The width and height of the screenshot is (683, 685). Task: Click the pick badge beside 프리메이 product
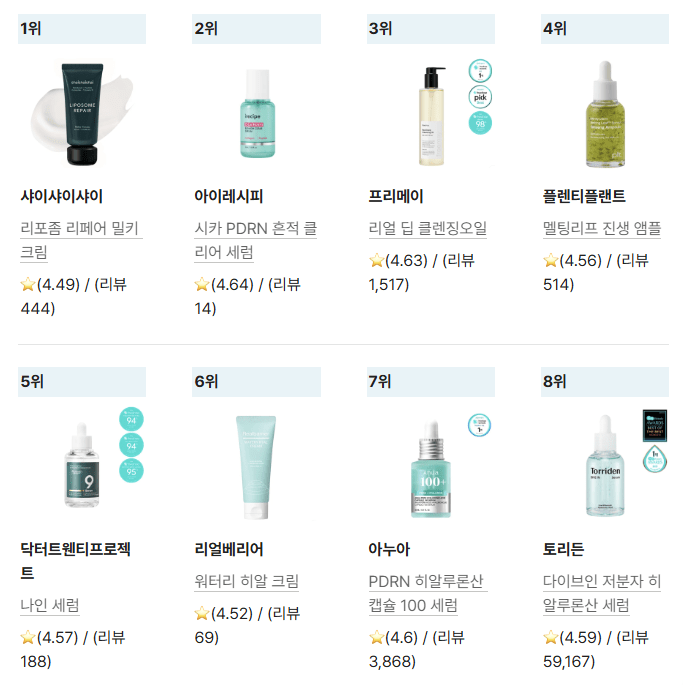tap(480, 97)
